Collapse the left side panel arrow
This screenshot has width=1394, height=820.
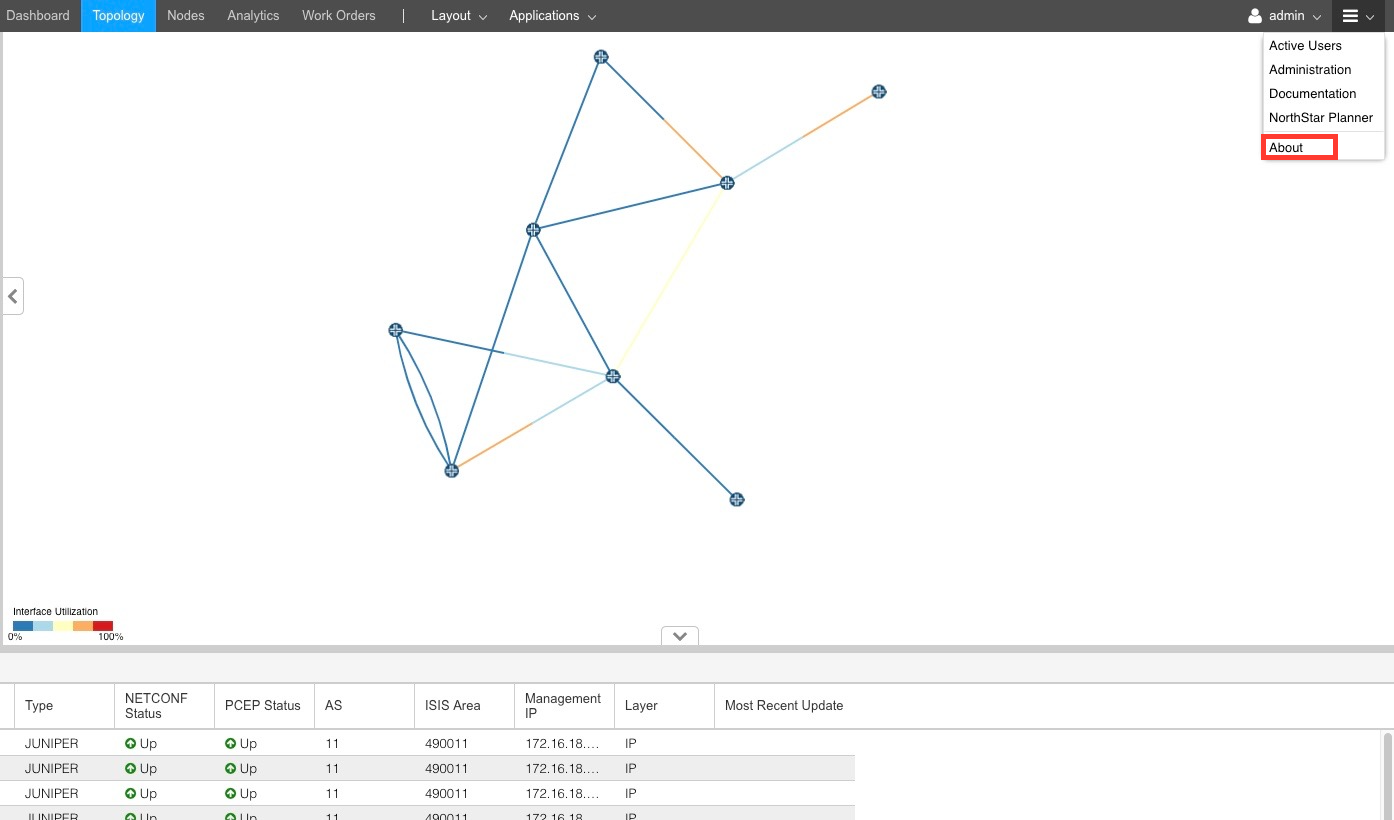click(12, 296)
